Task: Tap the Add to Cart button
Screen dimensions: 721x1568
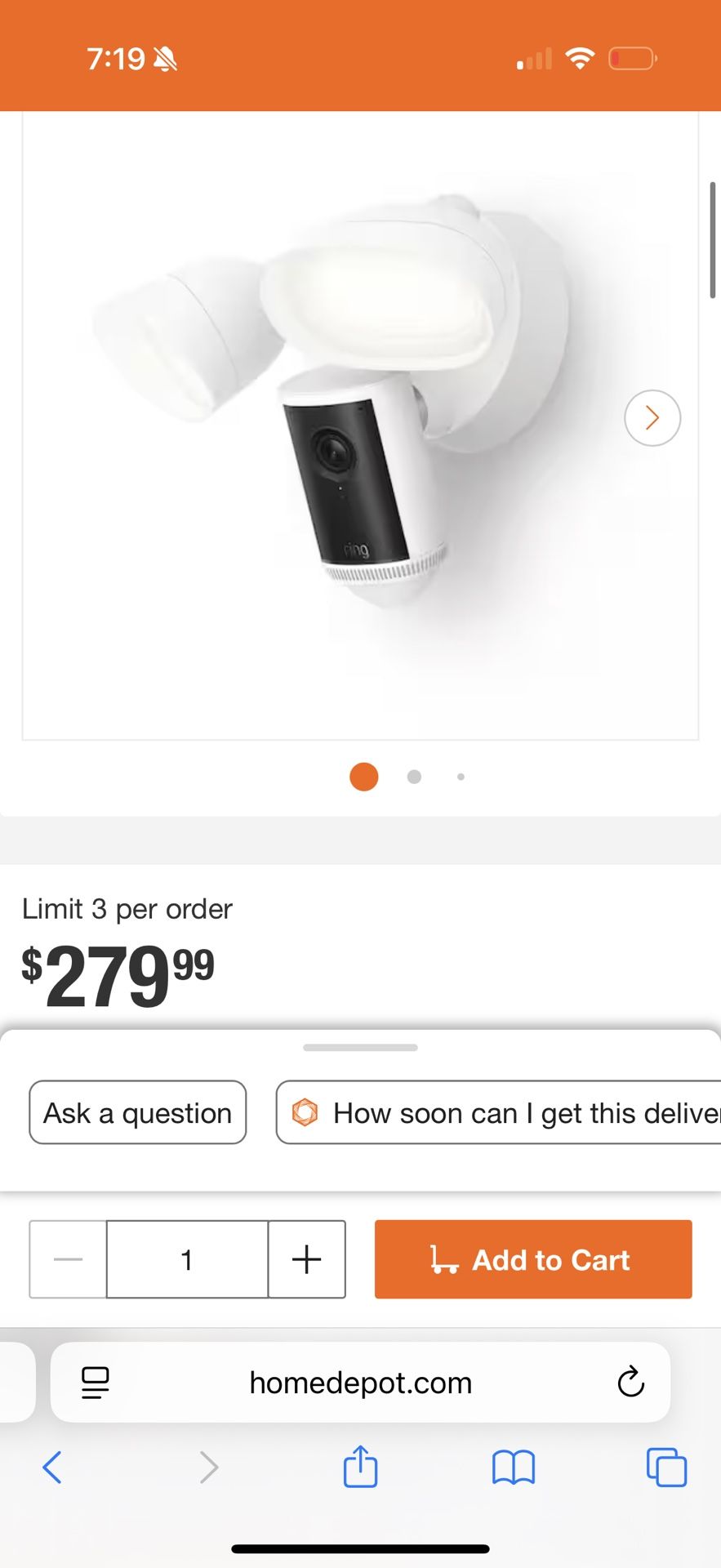Action: 532,1259
